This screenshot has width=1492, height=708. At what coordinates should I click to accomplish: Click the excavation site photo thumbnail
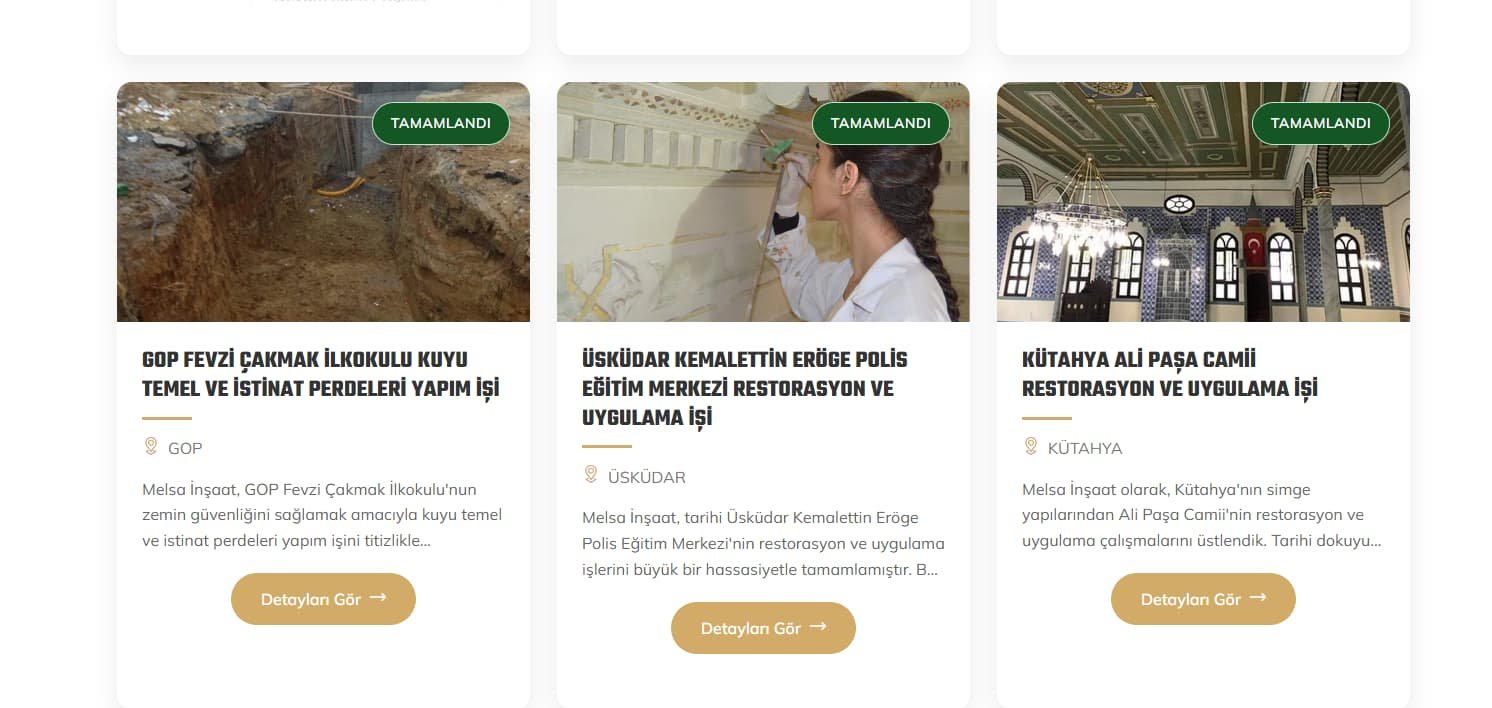point(323,202)
